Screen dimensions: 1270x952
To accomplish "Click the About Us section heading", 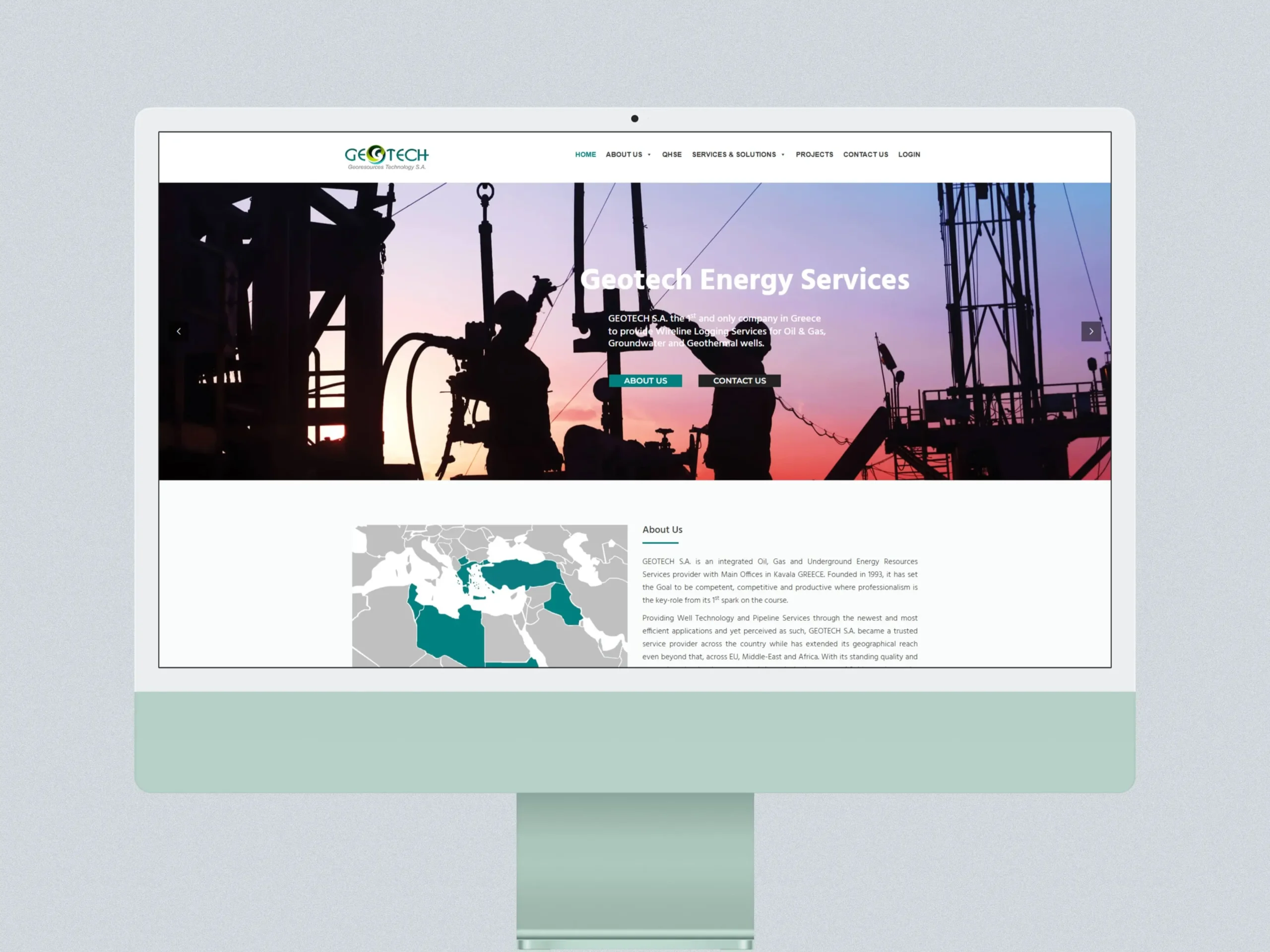I will pyautogui.click(x=662, y=530).
